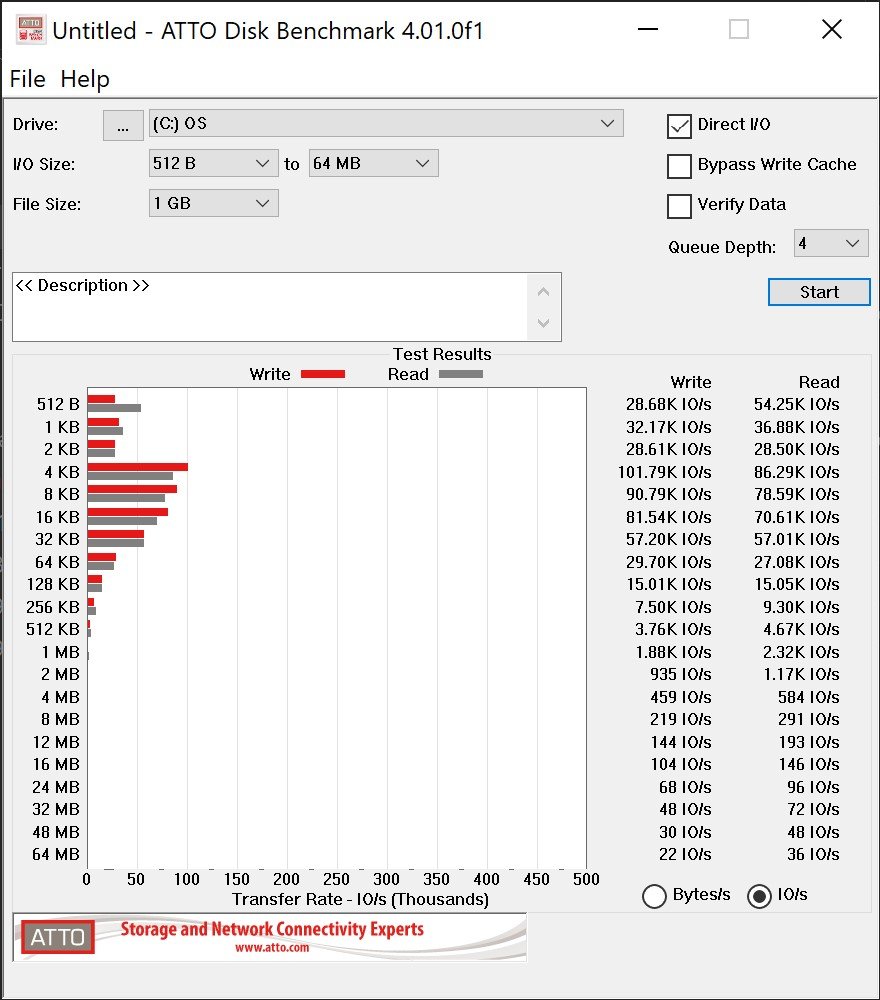Click the ATTO logo in banner

click(57, 937)
